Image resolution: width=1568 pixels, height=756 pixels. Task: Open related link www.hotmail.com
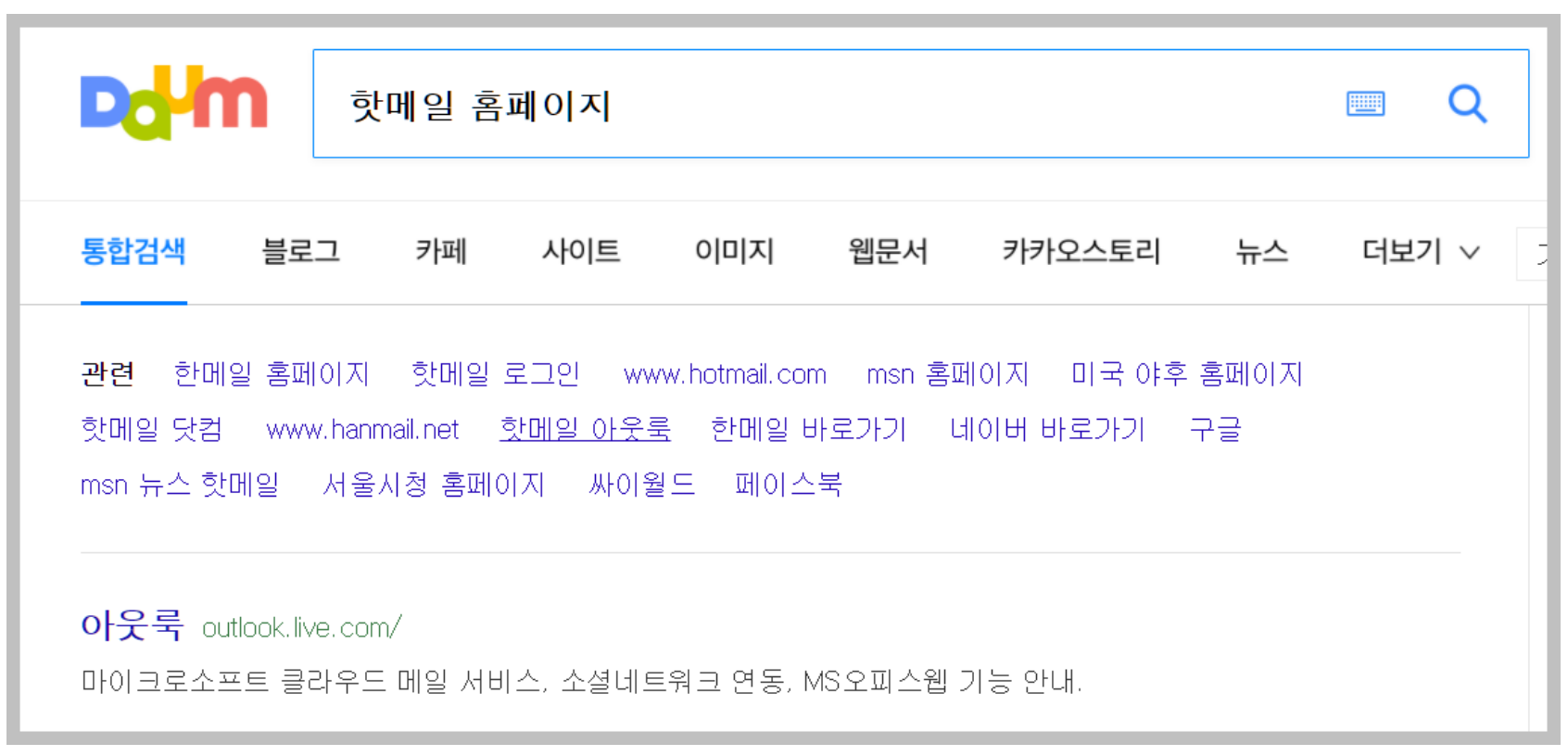pos(725,374)
